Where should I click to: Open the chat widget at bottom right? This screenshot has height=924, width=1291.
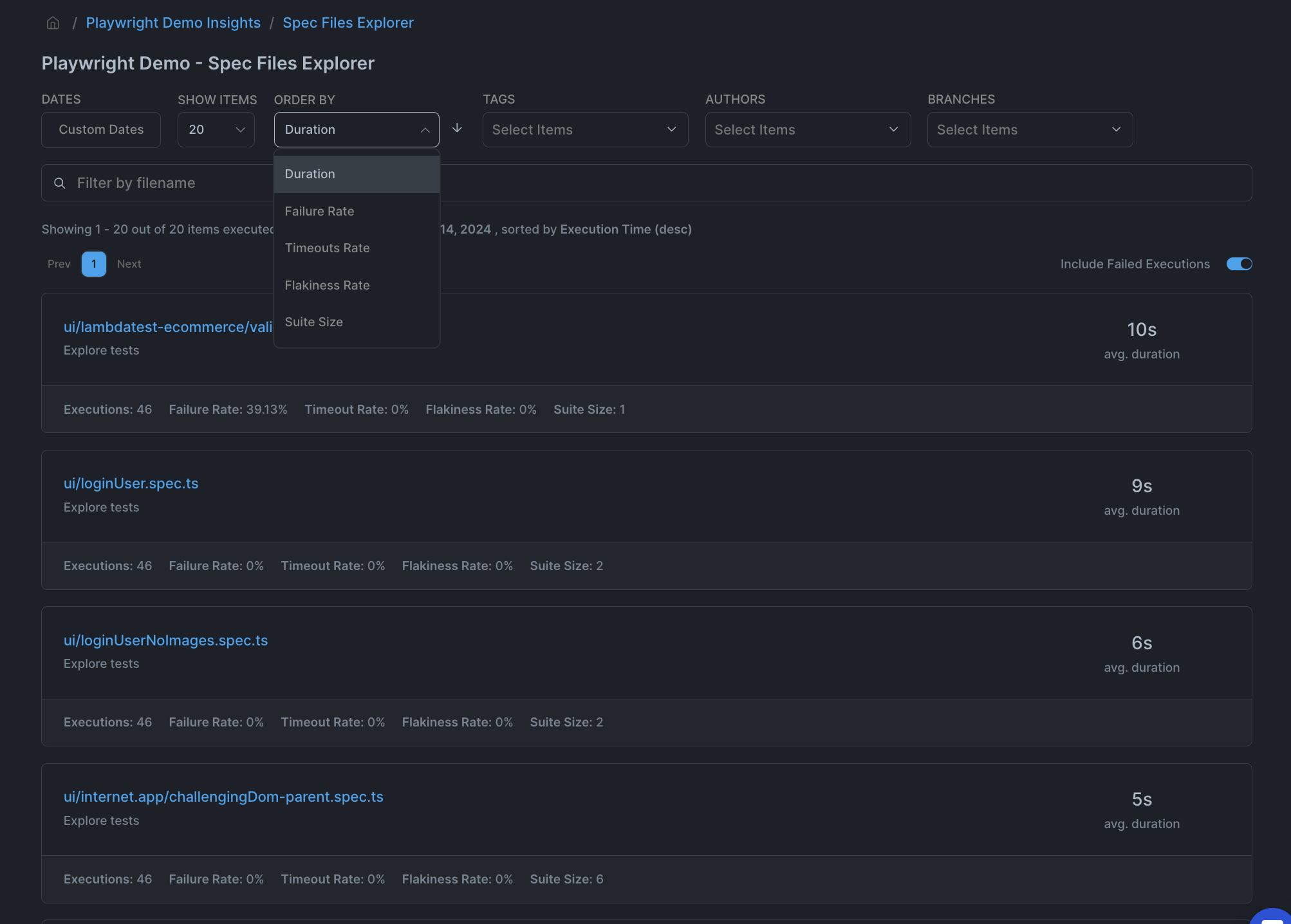(1271, 919)
